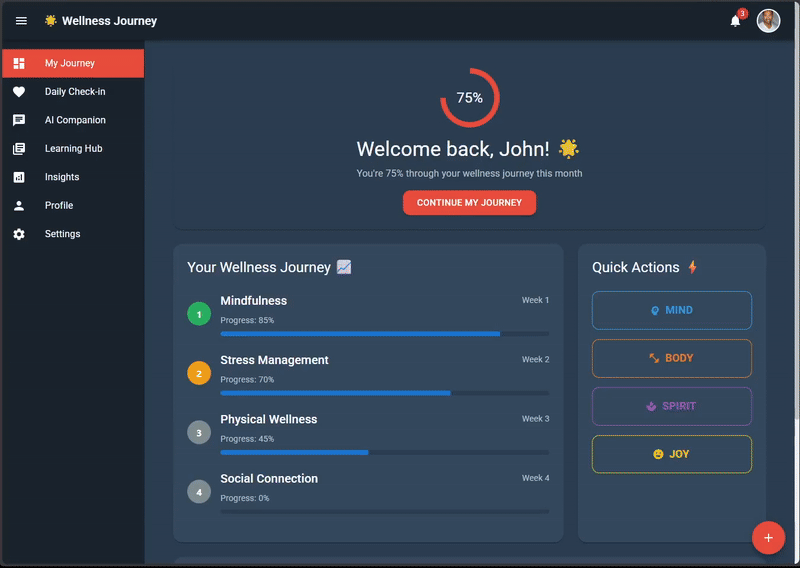Click the Physical Wellness progress bar
The width and height of the screenshot is (800, 568).
tap(385, 452)
